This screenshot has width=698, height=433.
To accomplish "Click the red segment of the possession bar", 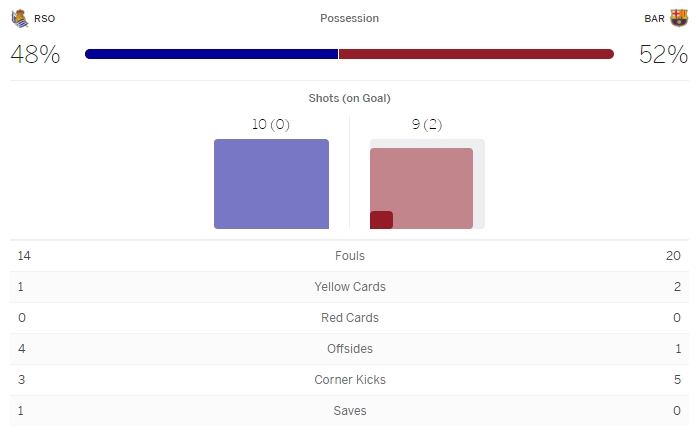I will point(476,54).
